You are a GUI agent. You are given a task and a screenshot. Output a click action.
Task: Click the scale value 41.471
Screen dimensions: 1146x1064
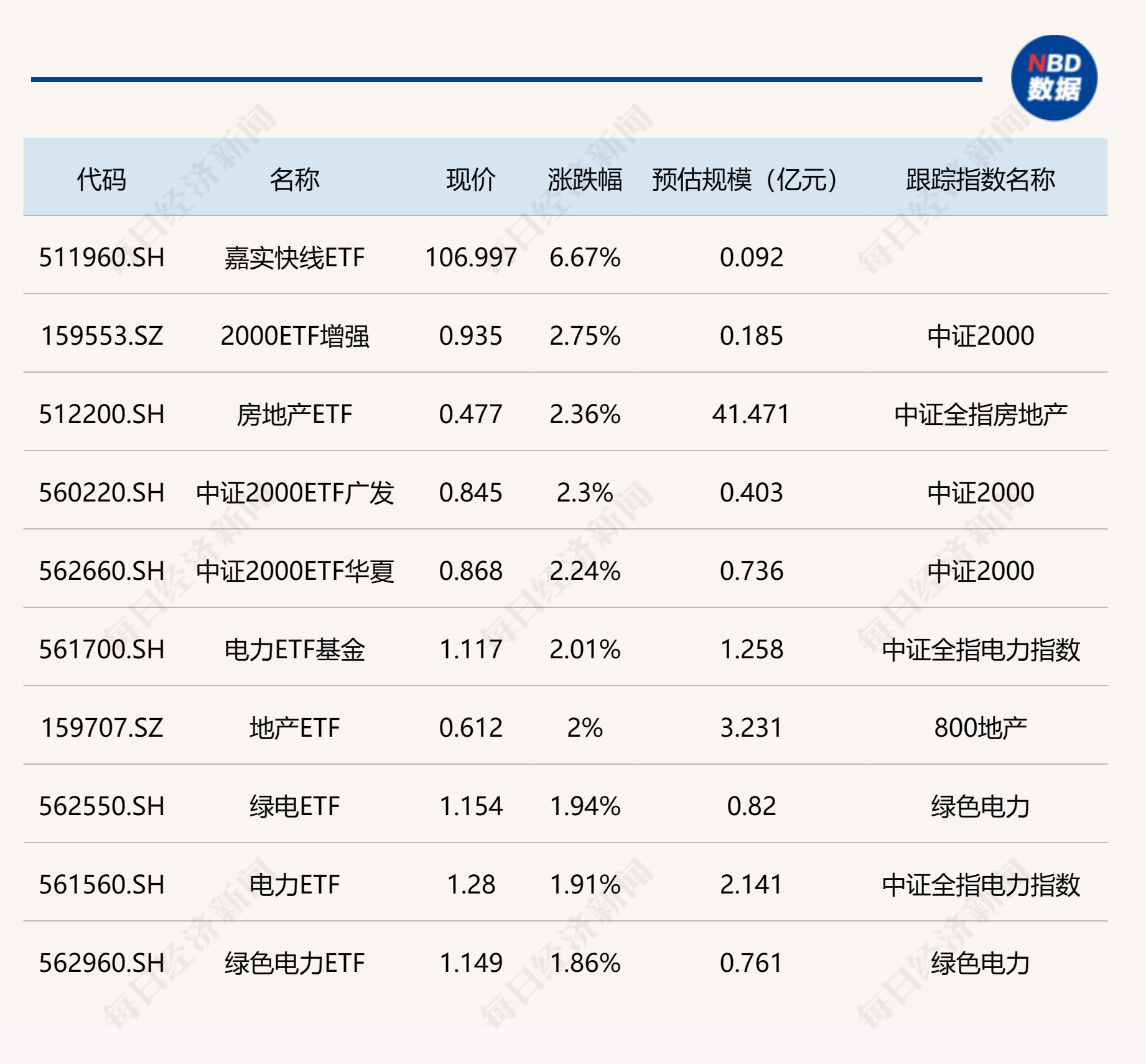[751, 414]
